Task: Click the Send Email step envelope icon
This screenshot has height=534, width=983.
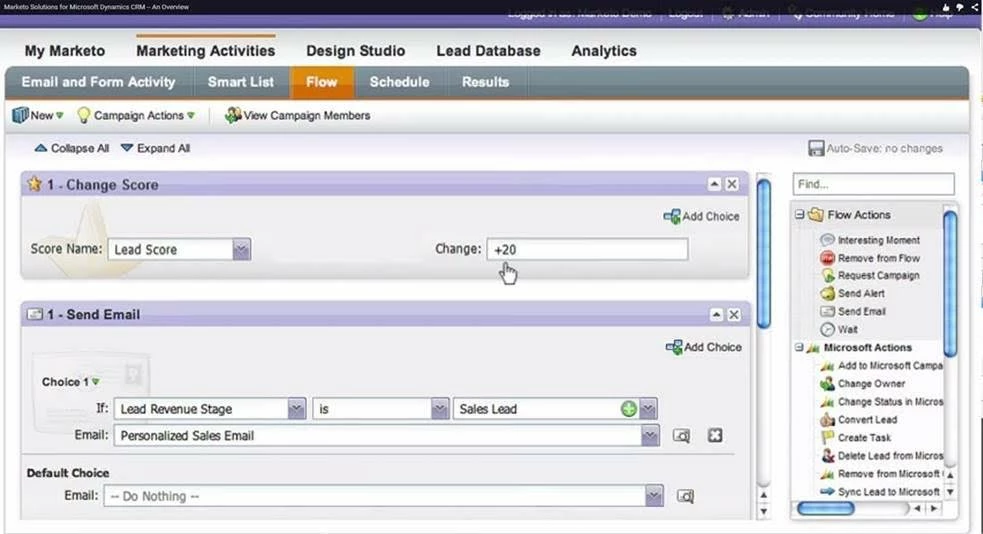Action: pos(35,315)
